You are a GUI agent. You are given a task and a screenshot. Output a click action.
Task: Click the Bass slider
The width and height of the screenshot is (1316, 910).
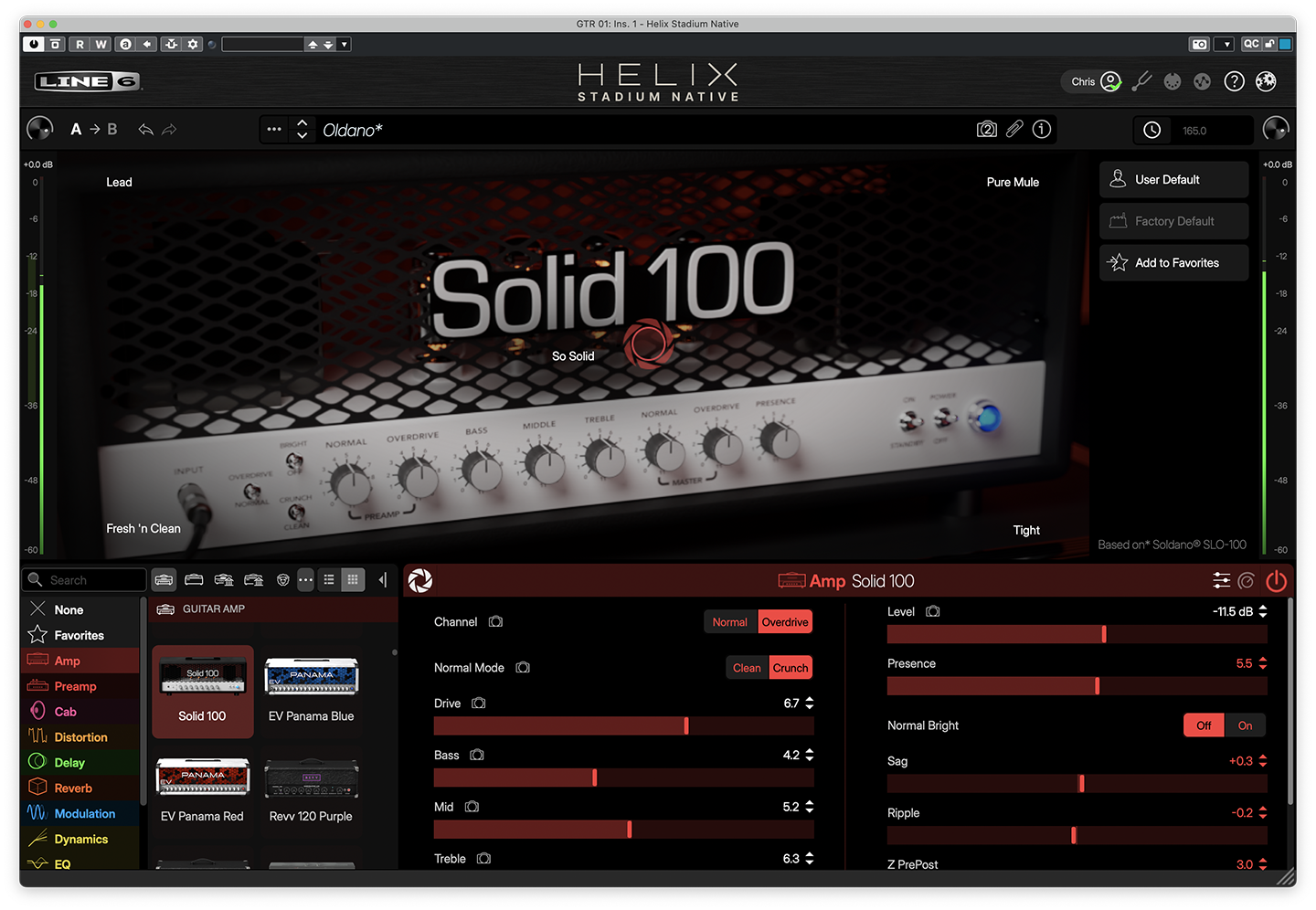point(624,778)
